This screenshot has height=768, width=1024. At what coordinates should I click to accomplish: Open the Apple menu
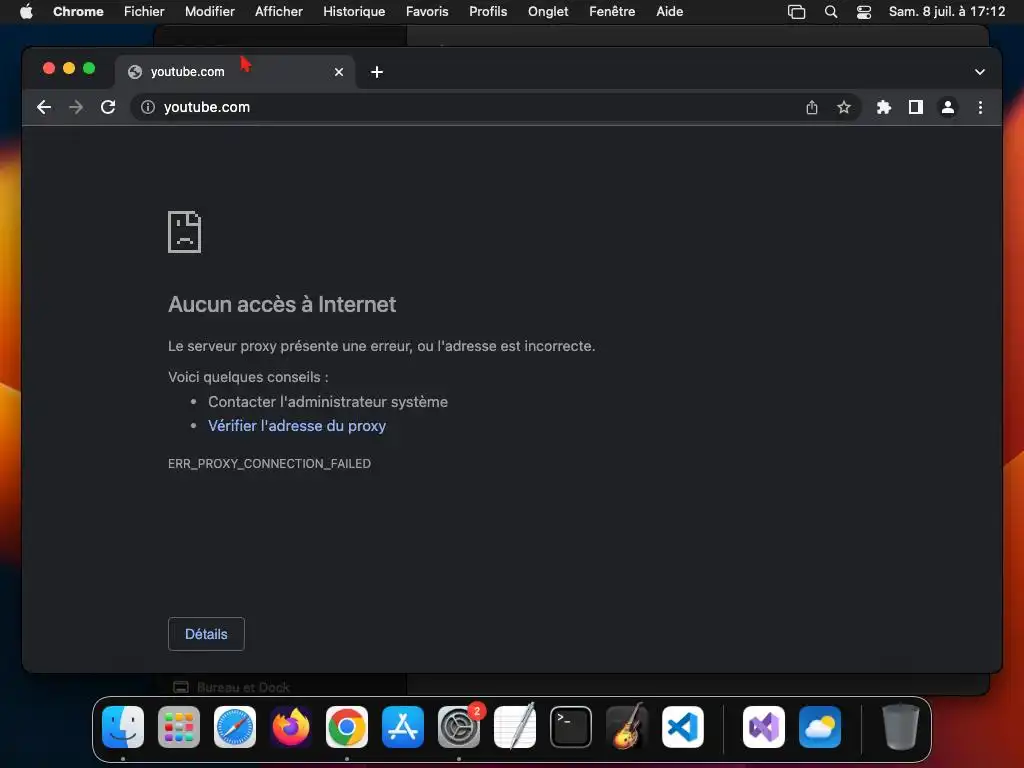click(x=26, y=12)
